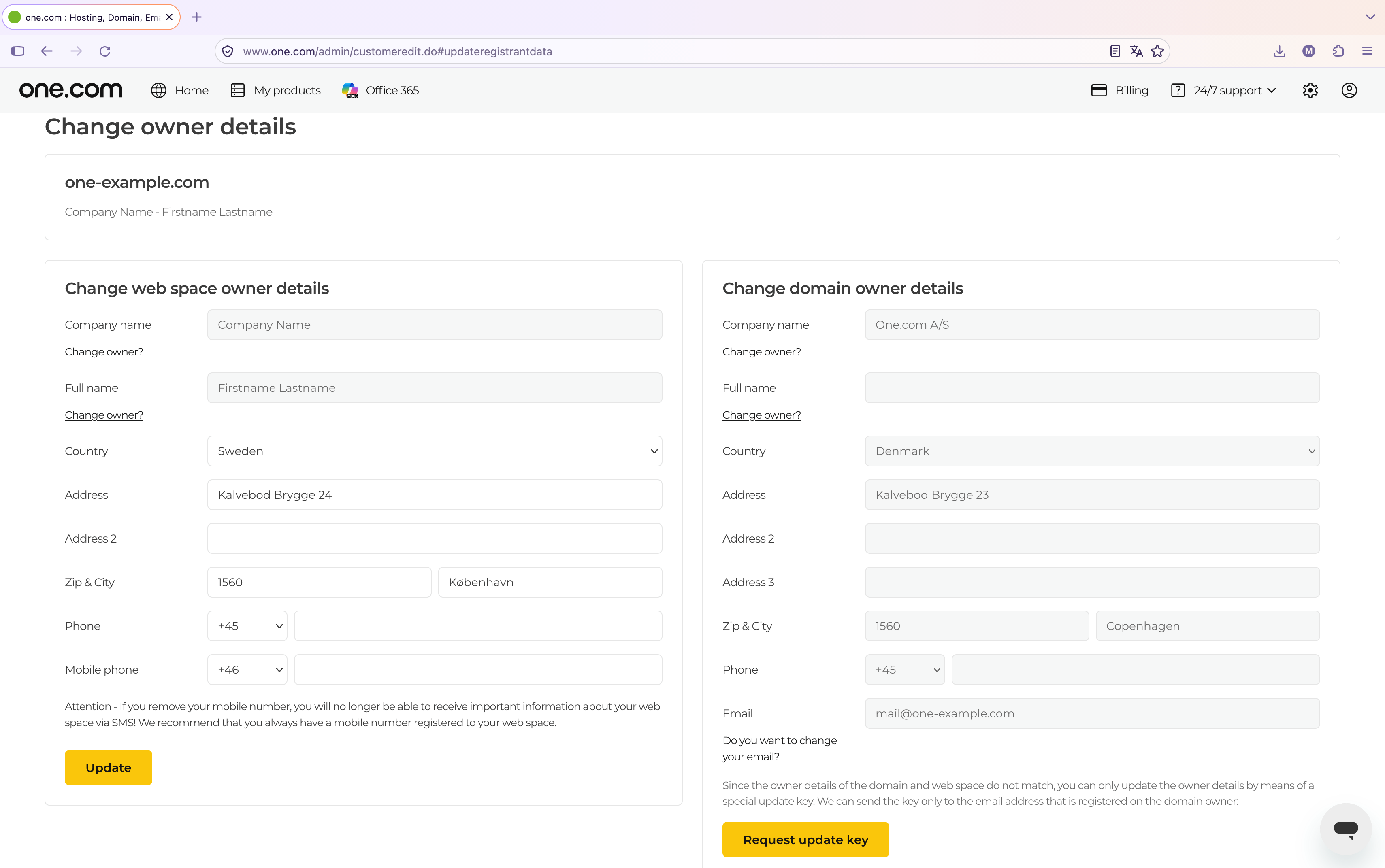1385x868 pixels.
Task: Open the +45 phone code dropdown for web space
Action: (x=247, y=626)
